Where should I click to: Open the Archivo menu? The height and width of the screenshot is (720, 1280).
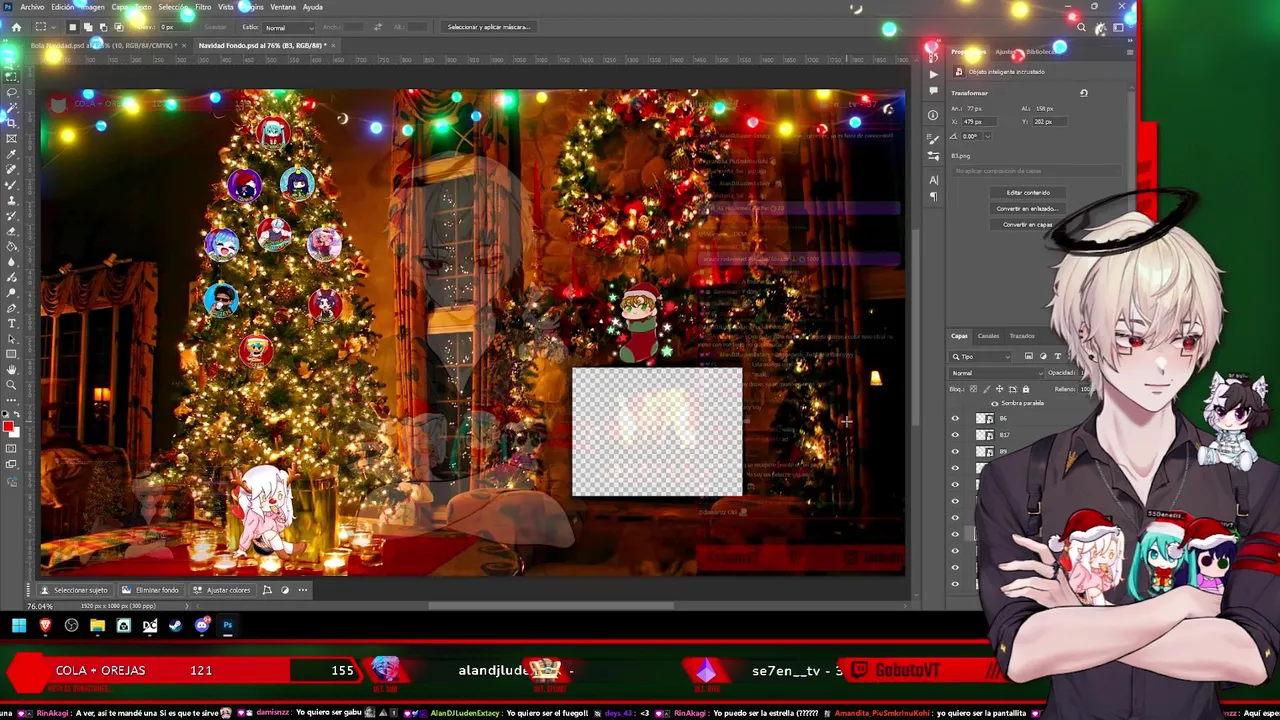click(32, 7)
